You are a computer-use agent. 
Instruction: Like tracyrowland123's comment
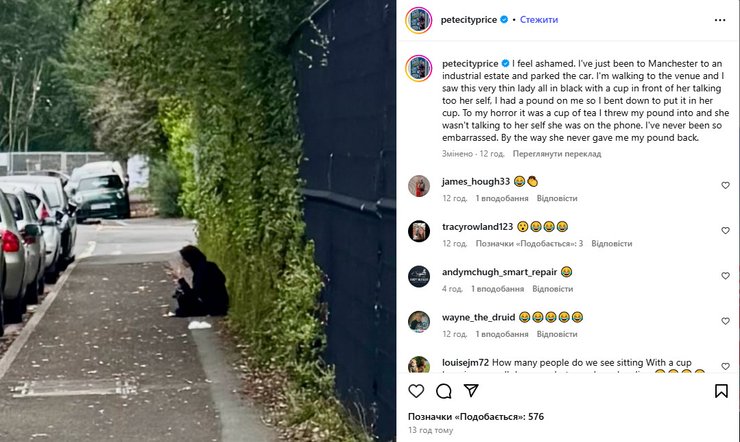[x=725, y=231]
